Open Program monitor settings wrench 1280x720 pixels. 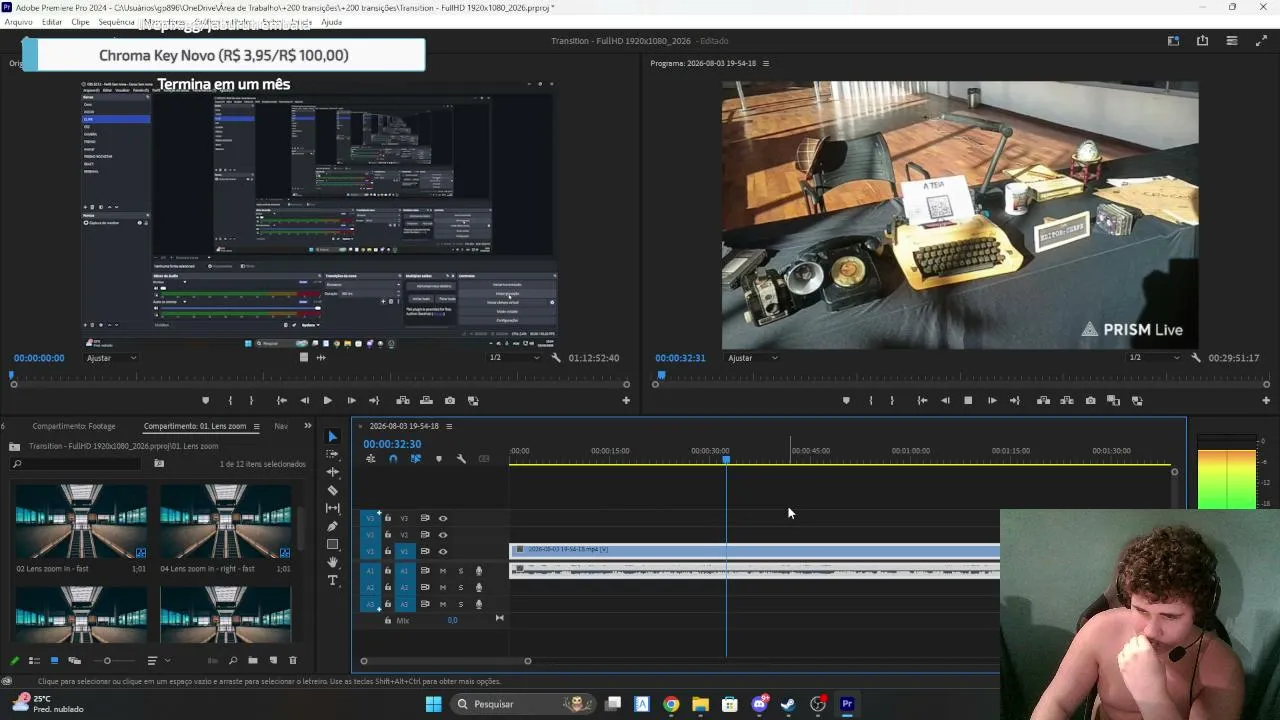[1195, 358]
